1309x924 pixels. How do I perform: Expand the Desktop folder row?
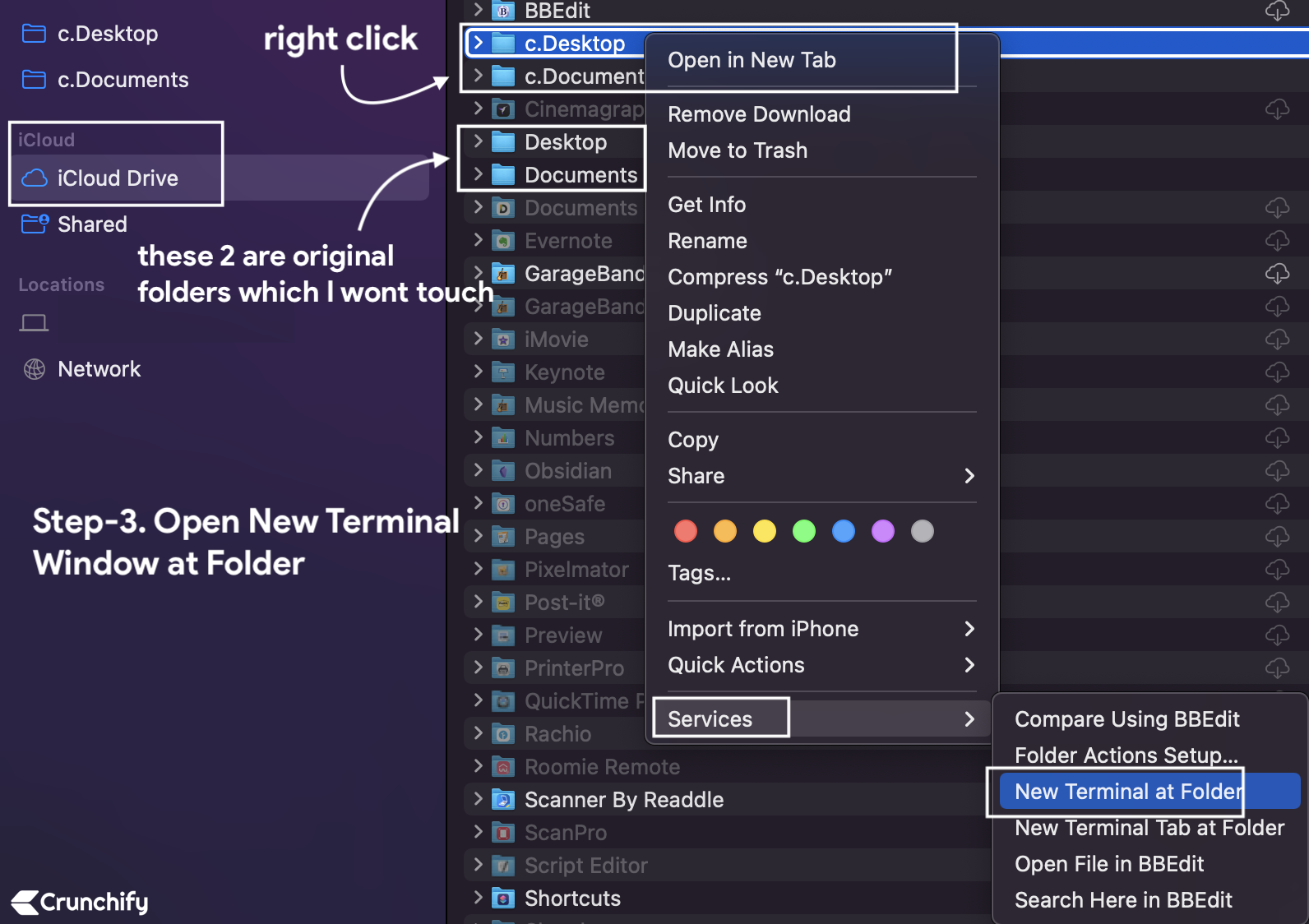click(478, 141)
